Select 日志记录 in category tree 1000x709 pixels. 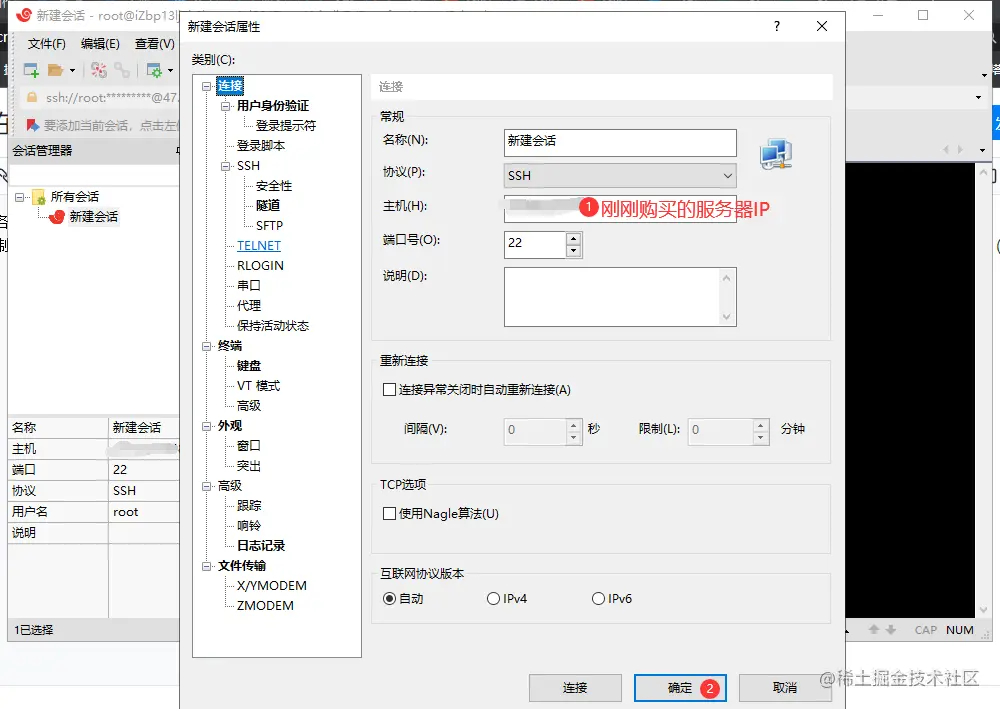[x=261, y=546]
